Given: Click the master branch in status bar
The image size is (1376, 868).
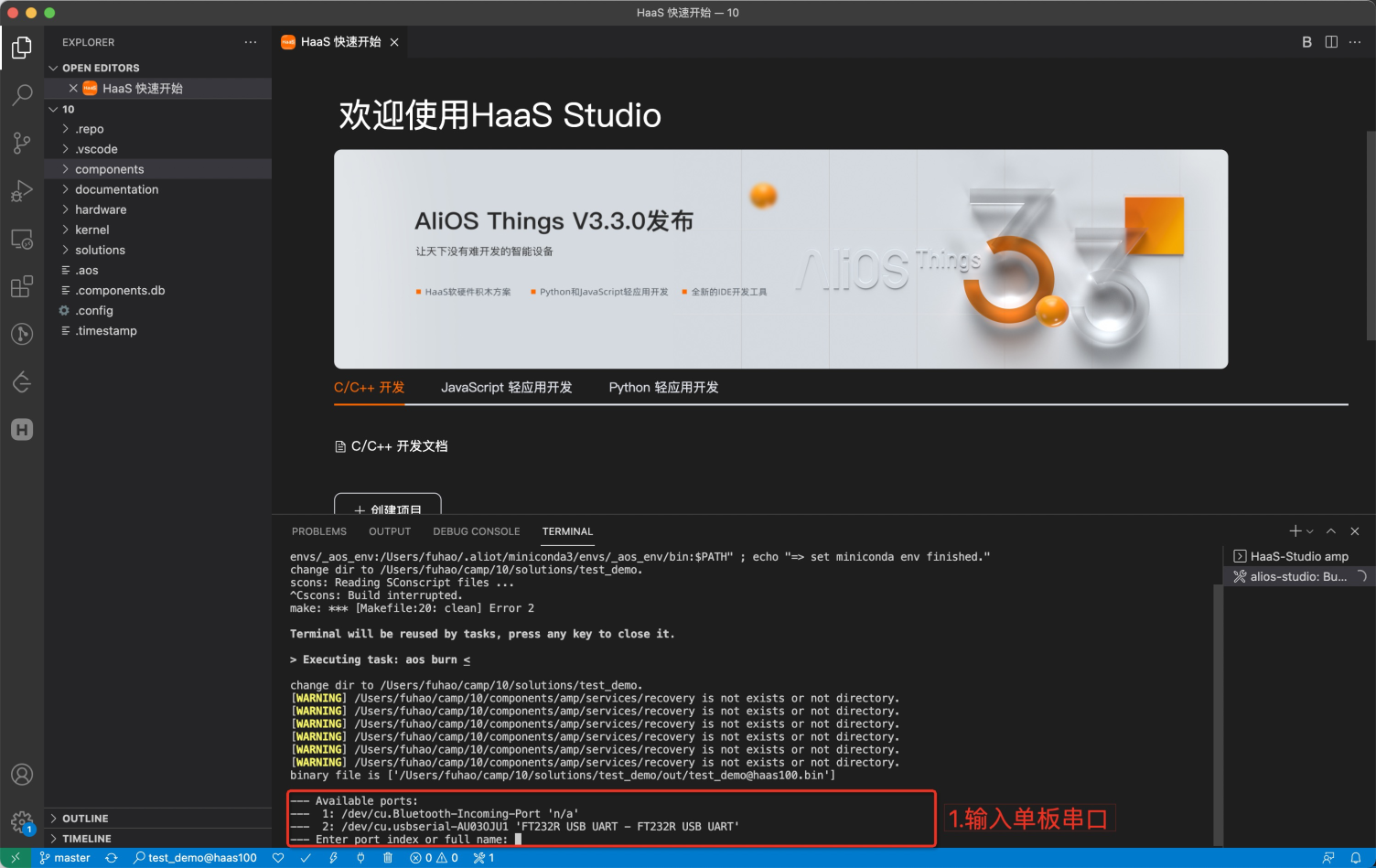Looking at the screenshot, I should click(x=65, y=858).
